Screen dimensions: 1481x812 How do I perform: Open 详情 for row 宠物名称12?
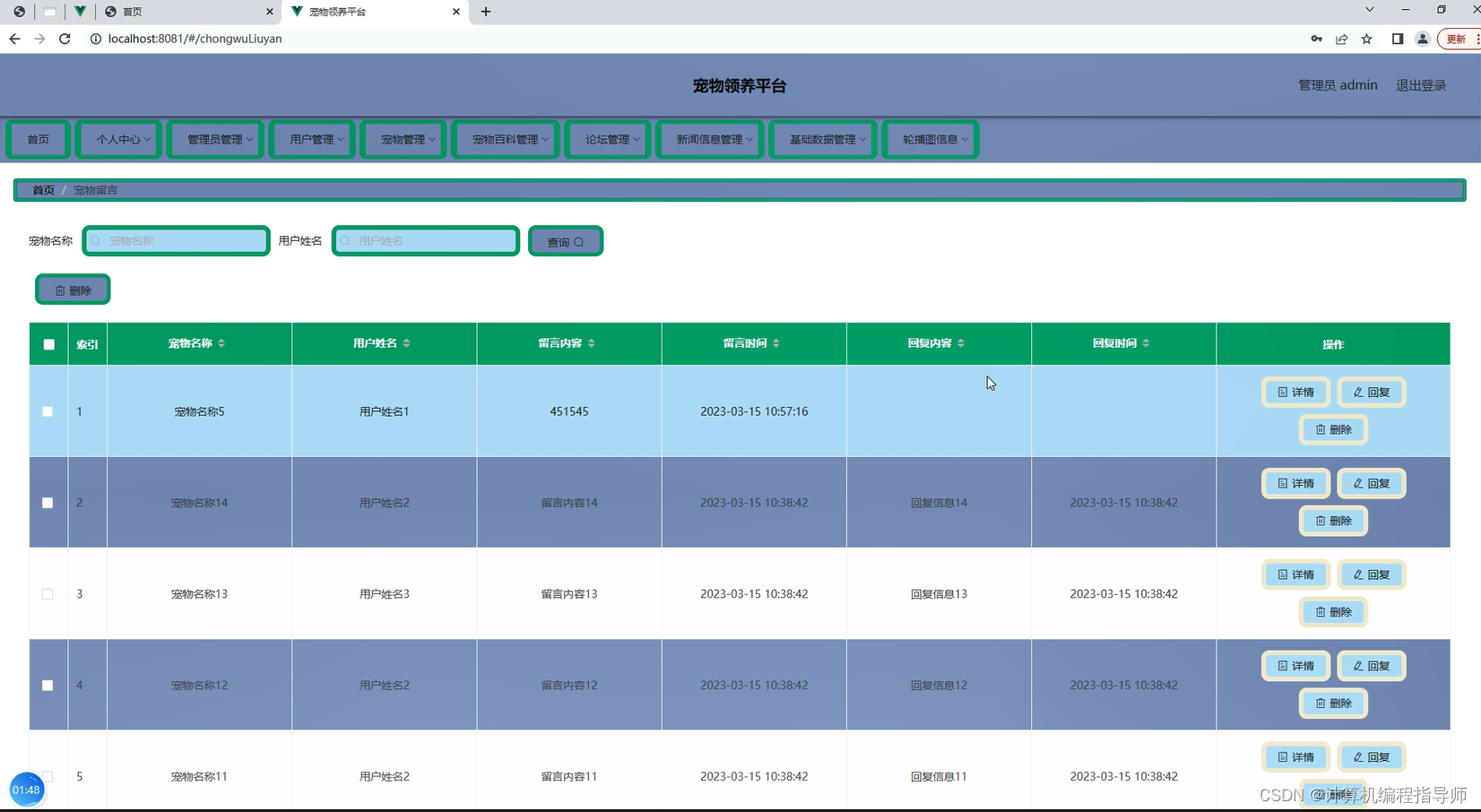(x=1296, y=667)
